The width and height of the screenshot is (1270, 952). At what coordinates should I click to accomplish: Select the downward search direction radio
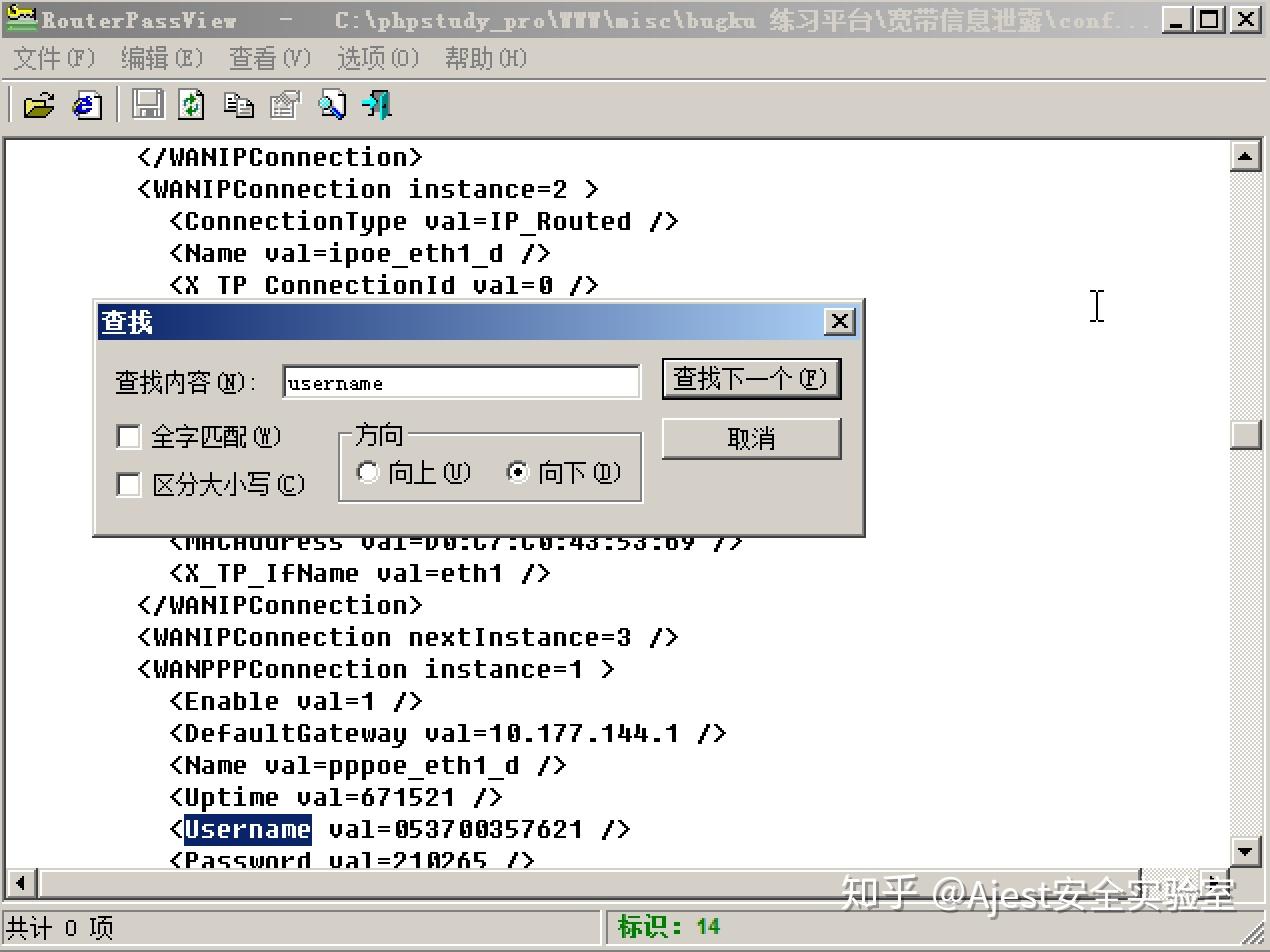518,472
